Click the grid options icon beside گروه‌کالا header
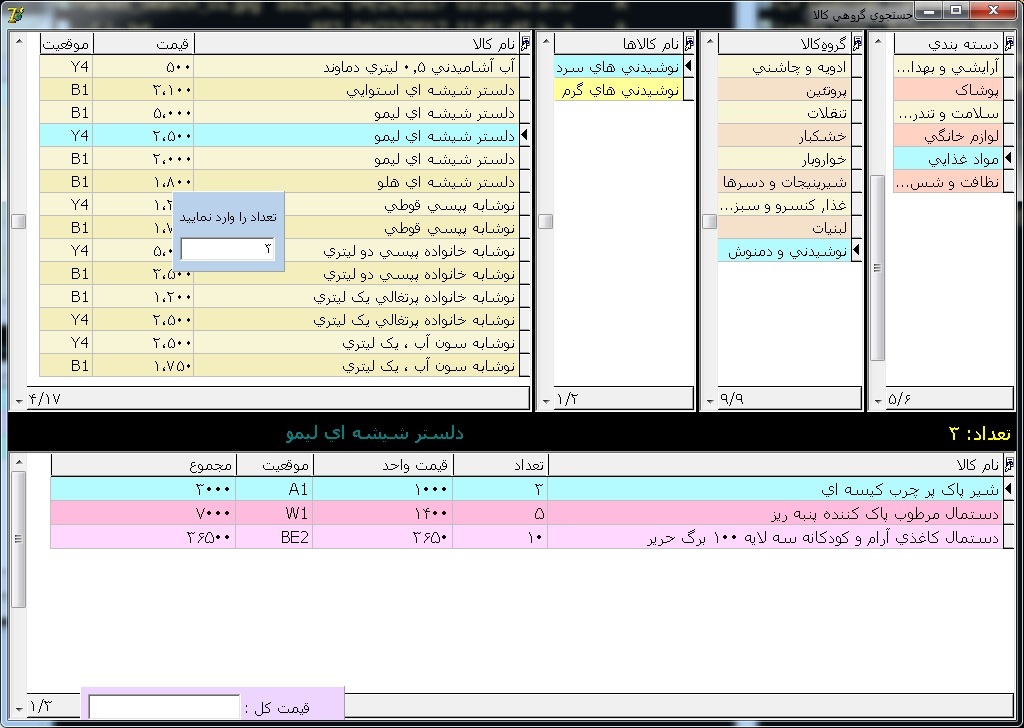This screenshot has height=728, width=1024. 855,44
